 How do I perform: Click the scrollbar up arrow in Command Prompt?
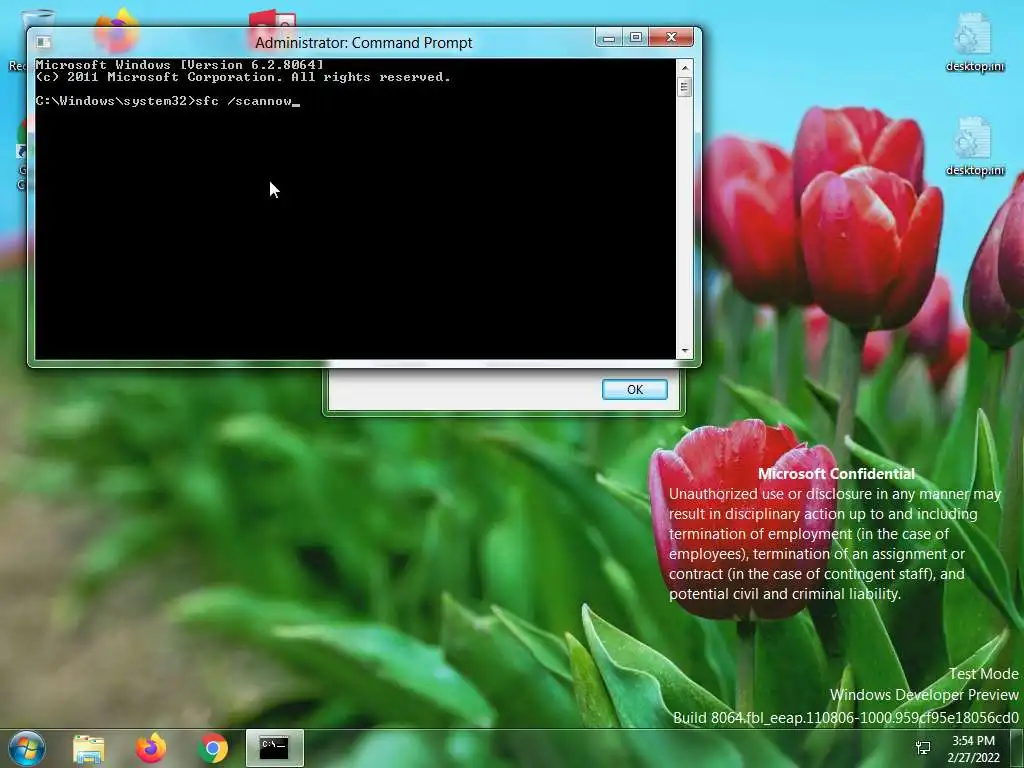[x=684, y=67]
